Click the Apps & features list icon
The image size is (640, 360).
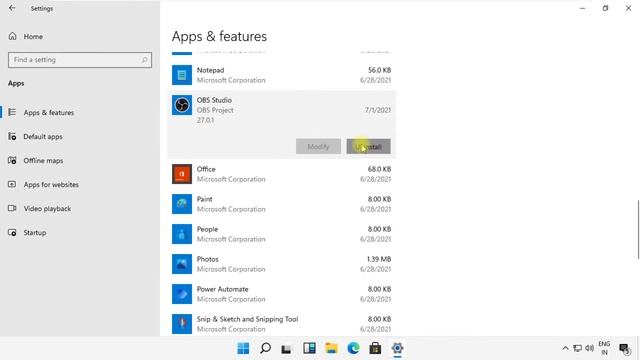pos(12,112)
